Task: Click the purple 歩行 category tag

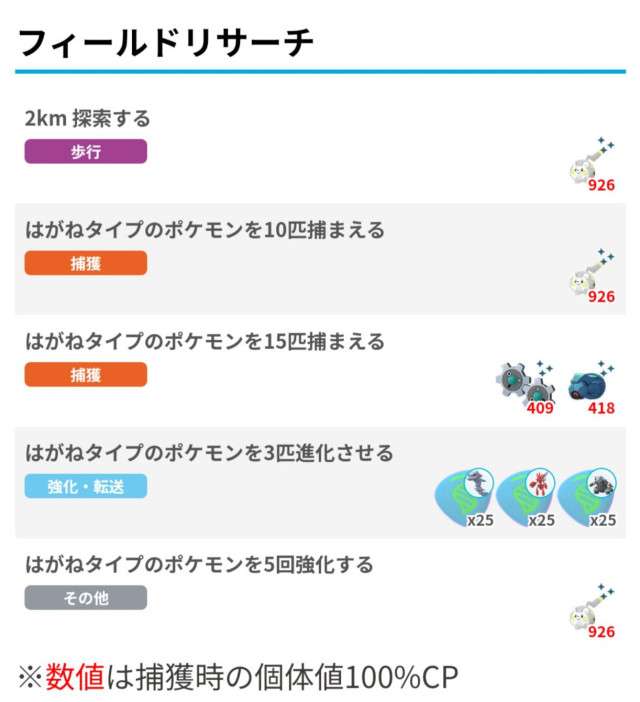Action: pos(86,152)
